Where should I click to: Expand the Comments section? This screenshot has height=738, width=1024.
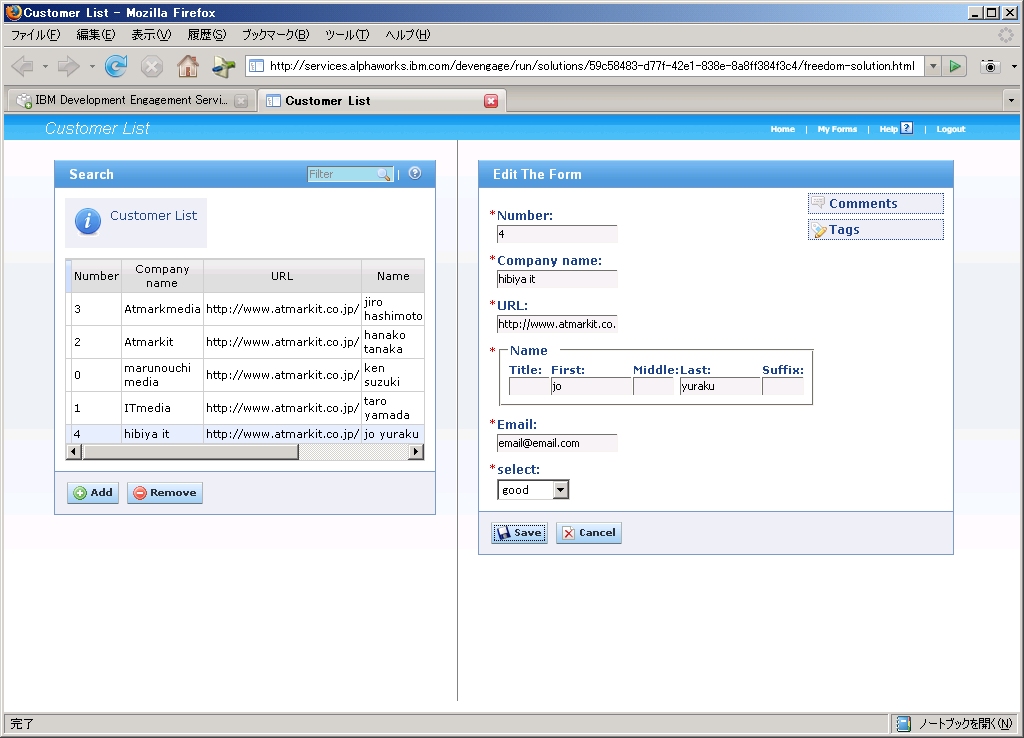876,203
